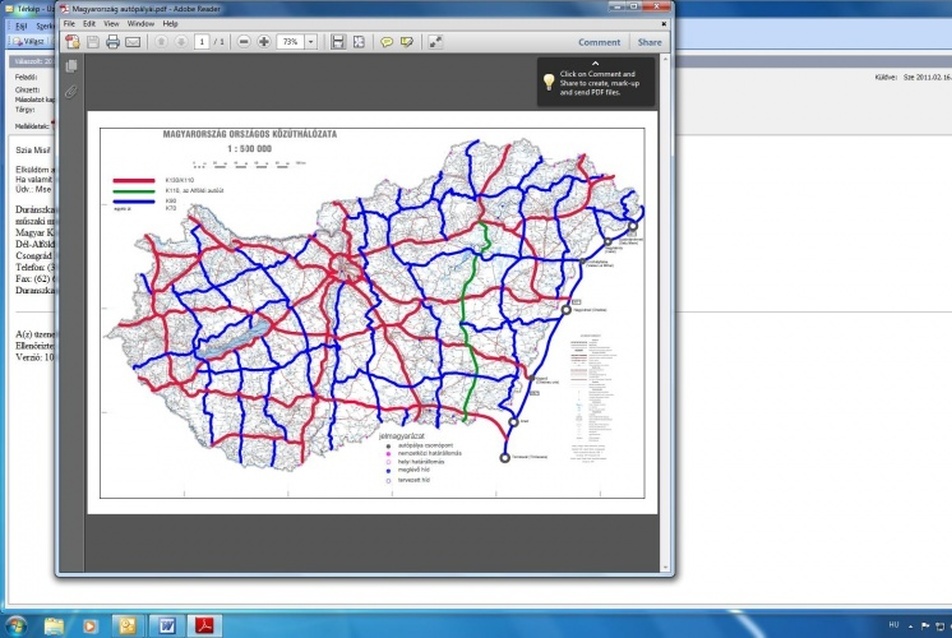Add a sticky note comment
952x638 pixels.
click(386, 42)
